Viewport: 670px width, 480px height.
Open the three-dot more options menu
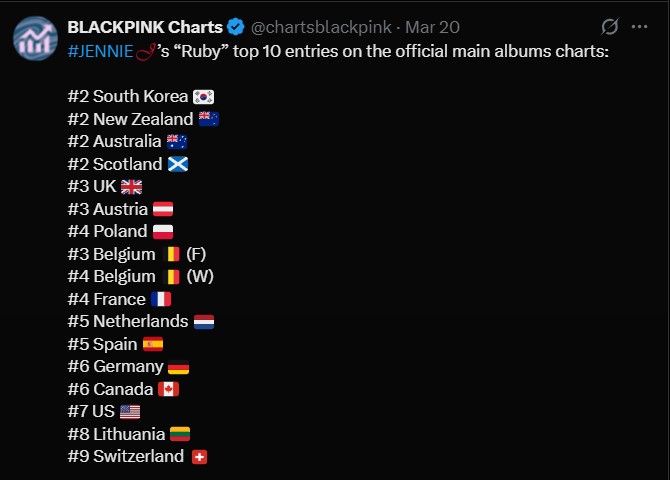[639, 27]
